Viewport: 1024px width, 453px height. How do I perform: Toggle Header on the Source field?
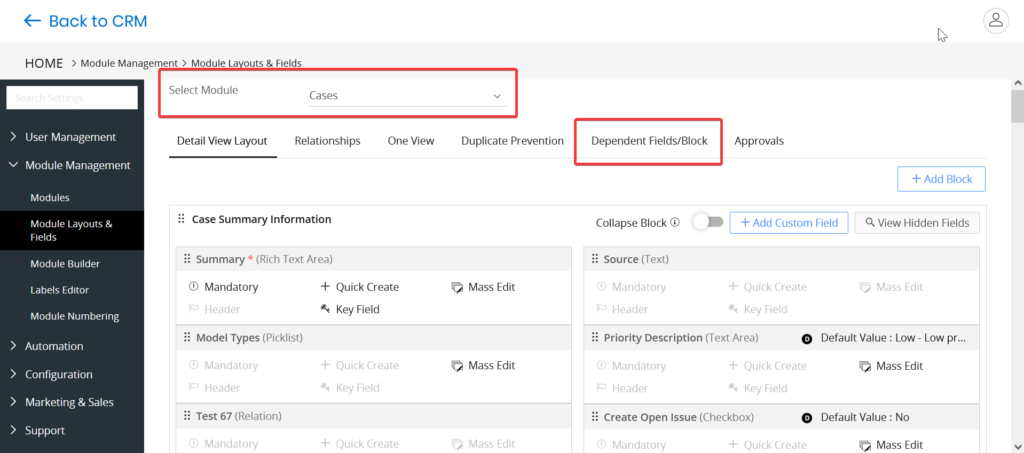(622, 309)
